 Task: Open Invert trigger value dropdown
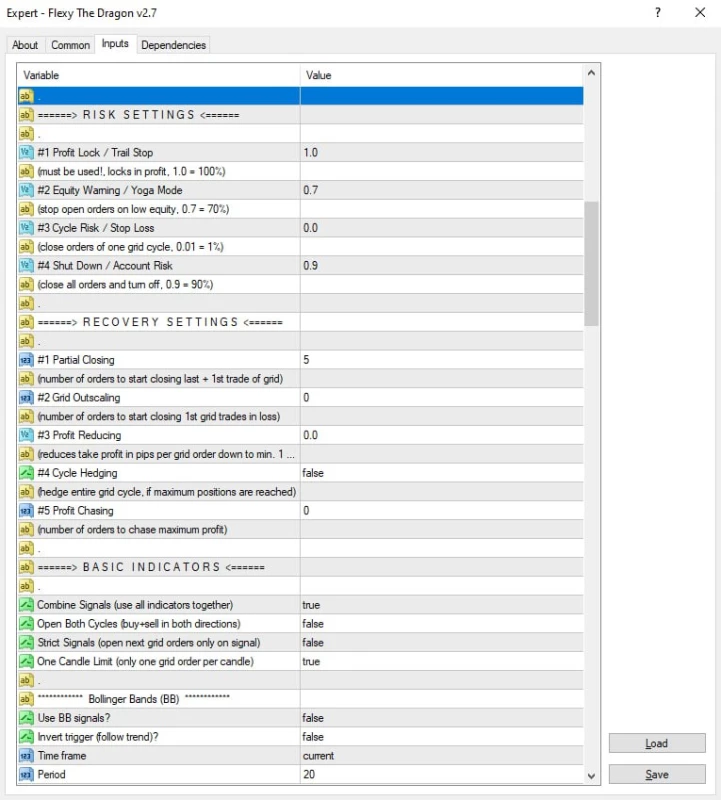pos(440,737)
